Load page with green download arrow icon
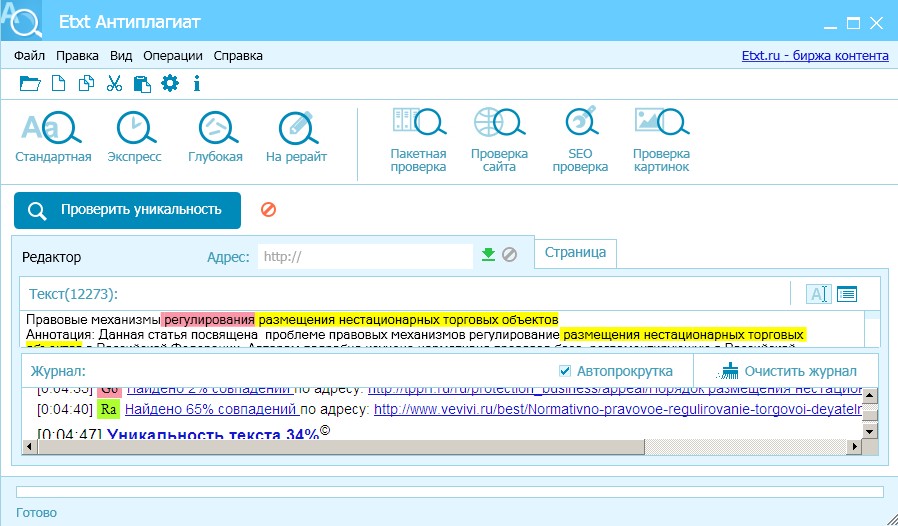The image size is (898, 526). coord(488,254)
